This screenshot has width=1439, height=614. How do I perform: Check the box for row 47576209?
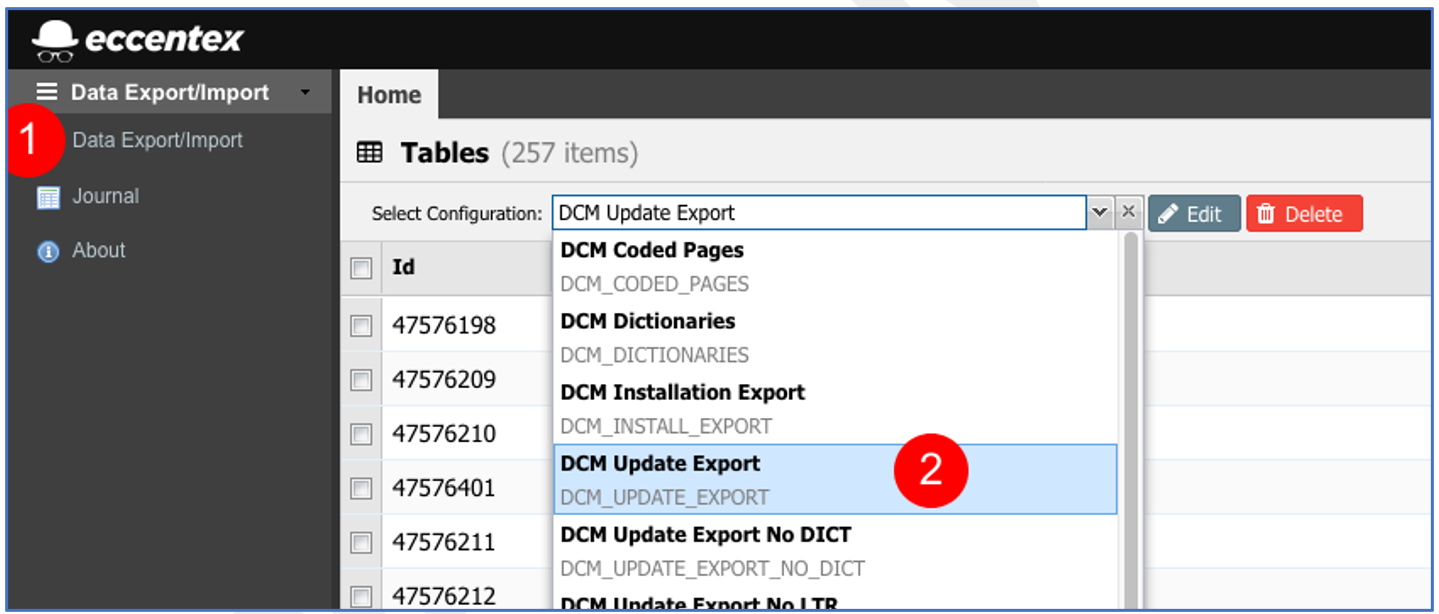[x=361, y=380]
